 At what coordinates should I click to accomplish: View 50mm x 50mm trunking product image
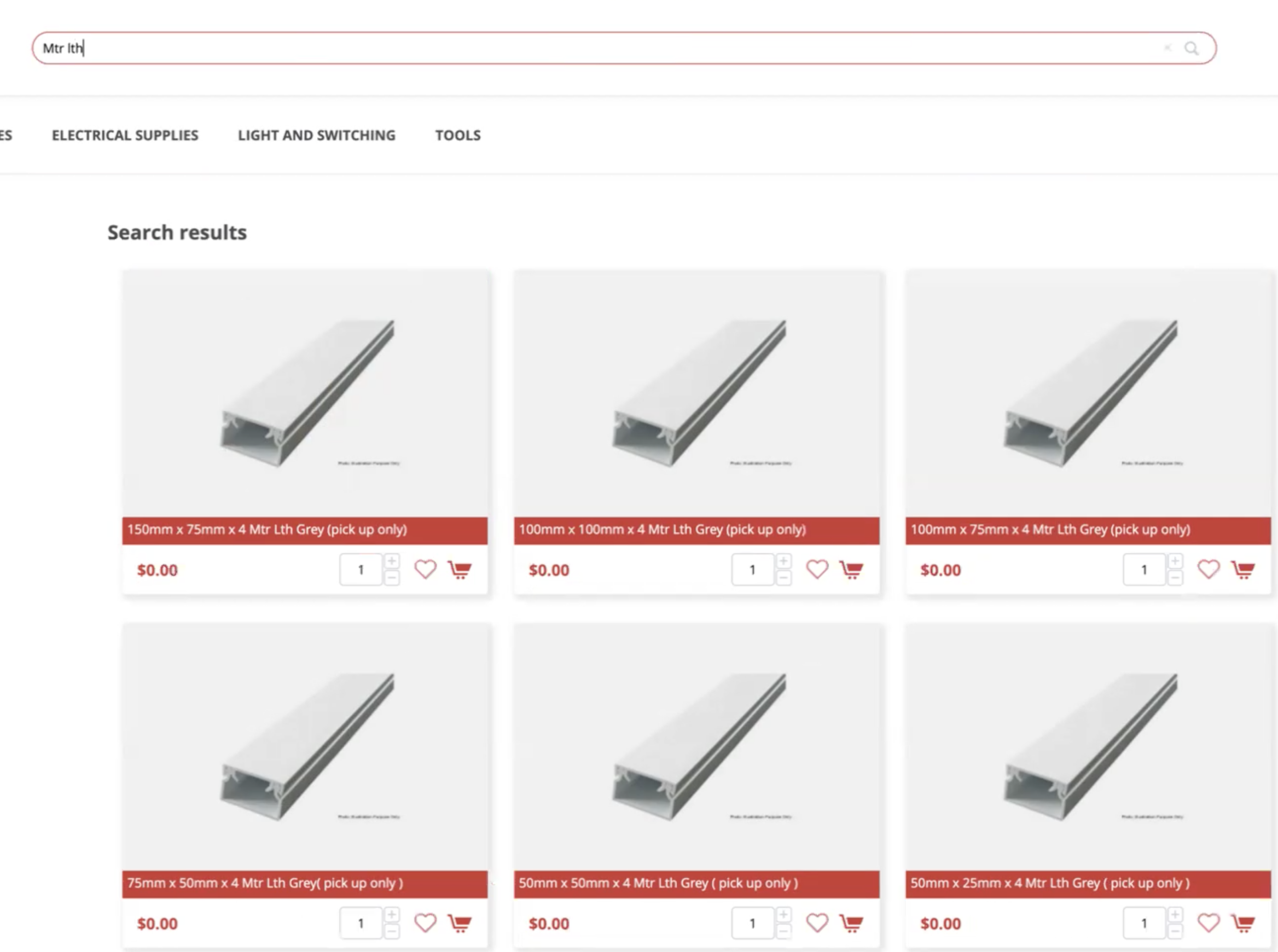[x=697, y=747]
